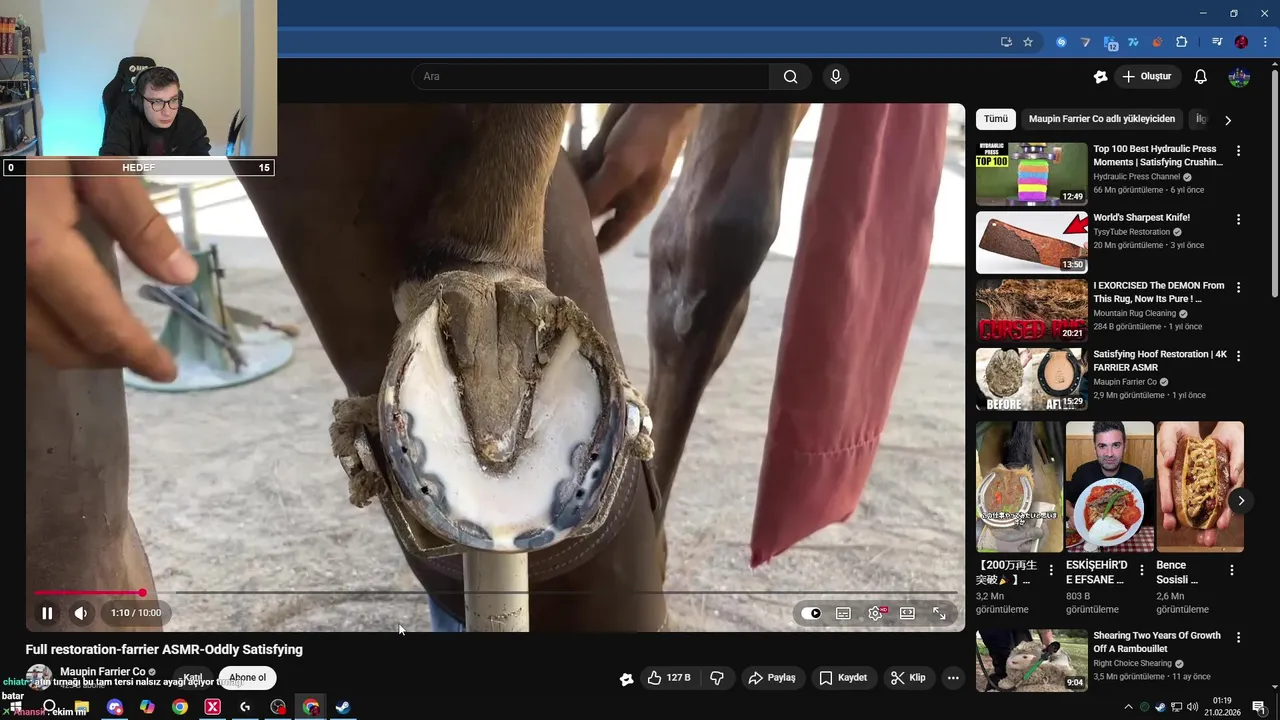Open options for Hydraulic Press video
1280x720 pixels.
coord(1238,151)
